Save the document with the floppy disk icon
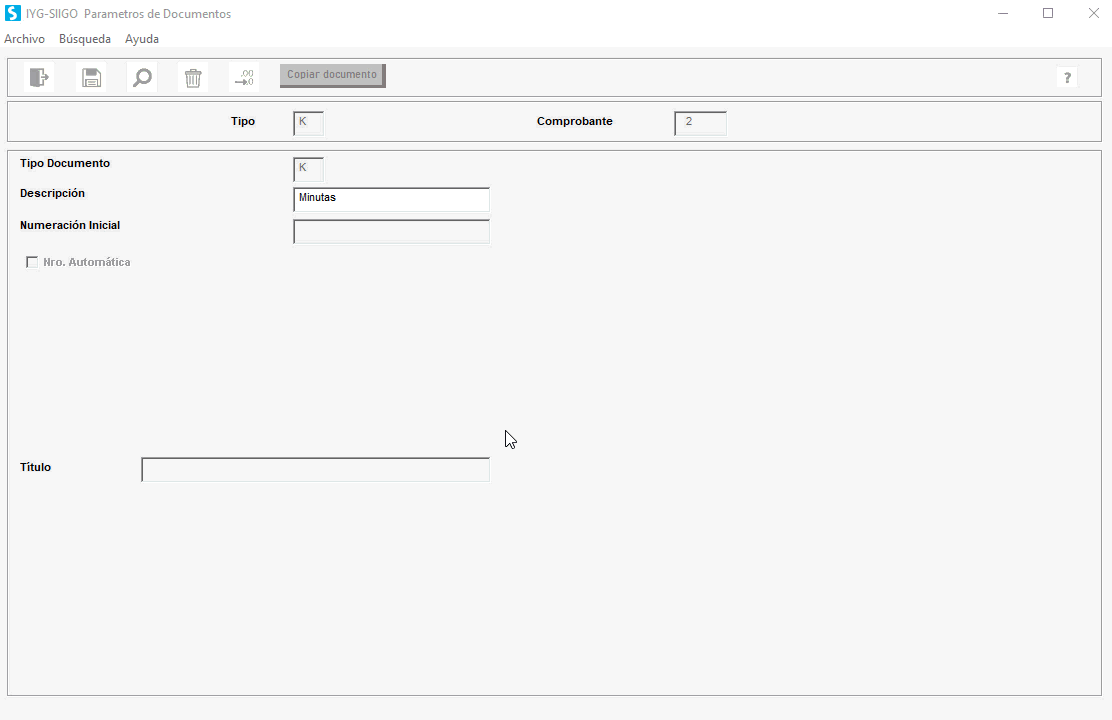This screenshot has height=720, width=1112. 91,77
